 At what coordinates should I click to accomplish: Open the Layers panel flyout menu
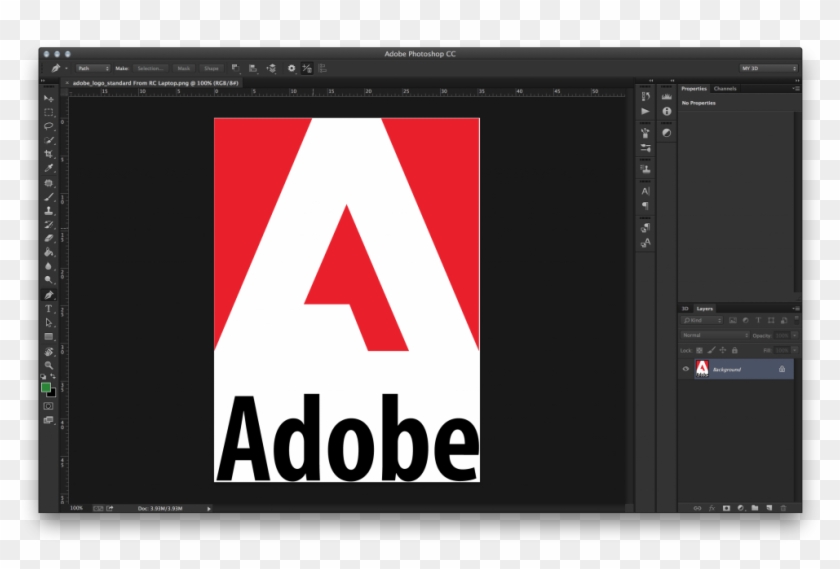[x=796, y=309]
